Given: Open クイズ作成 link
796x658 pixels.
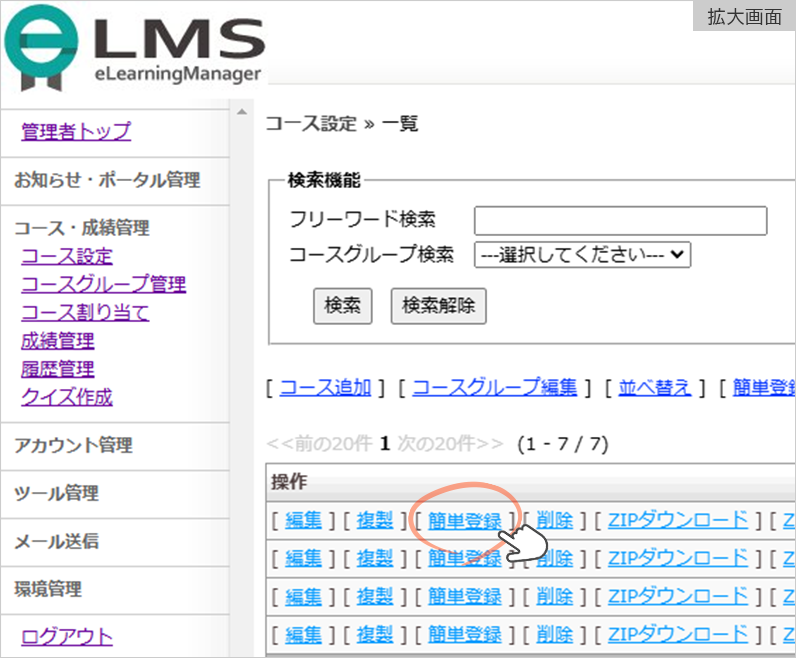Looking at the screenshot, I should 67,397.
